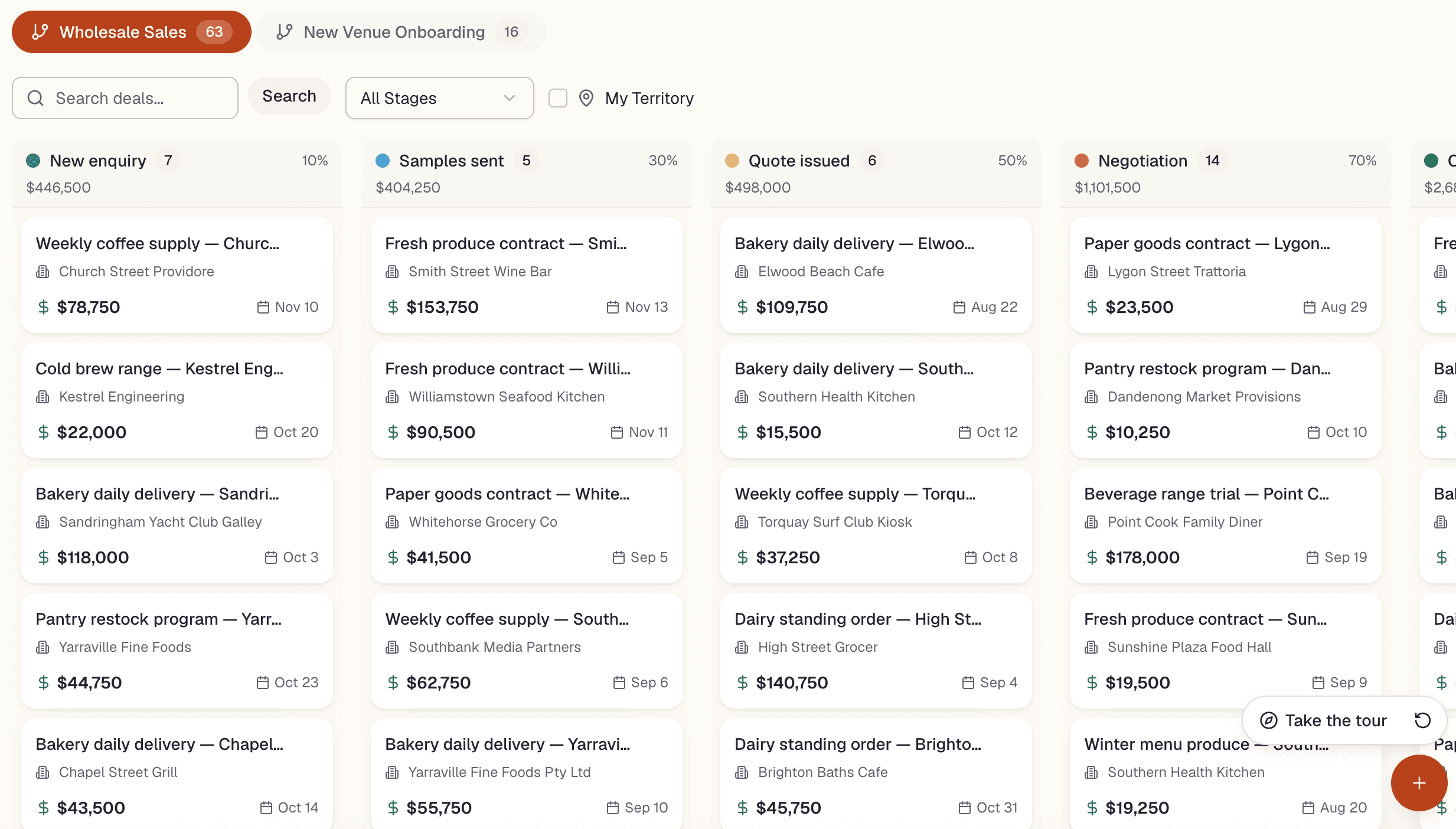Click the orange plus add deal button
Screen dimensions: 1456x829
point(1419,783)
